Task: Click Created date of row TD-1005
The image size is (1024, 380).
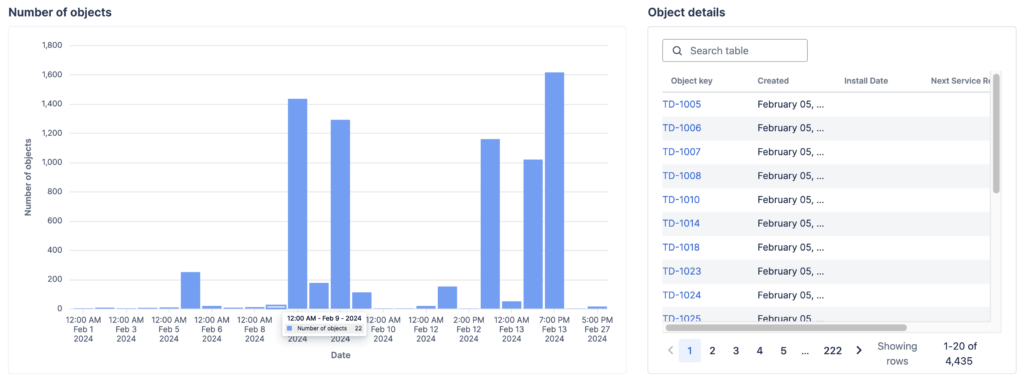Action: point(790,104)
